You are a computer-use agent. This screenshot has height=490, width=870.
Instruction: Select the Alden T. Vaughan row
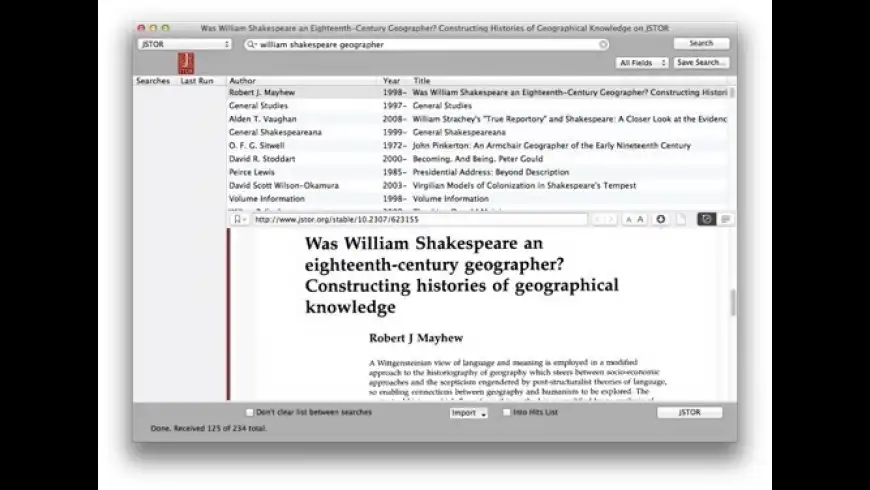click(x=478, y=119)
